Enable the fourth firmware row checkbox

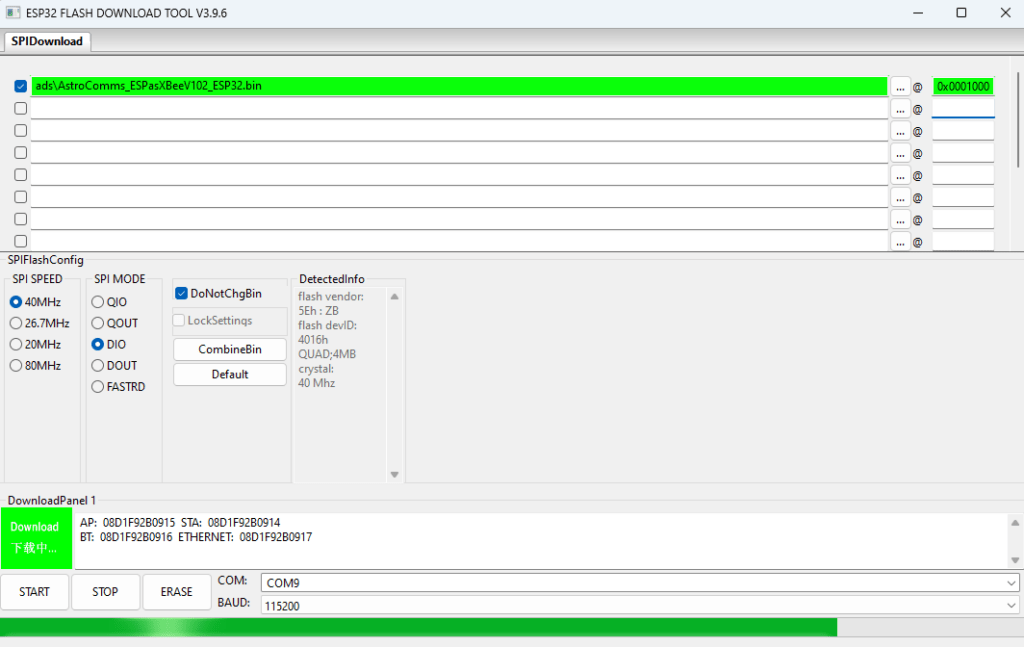20,153
